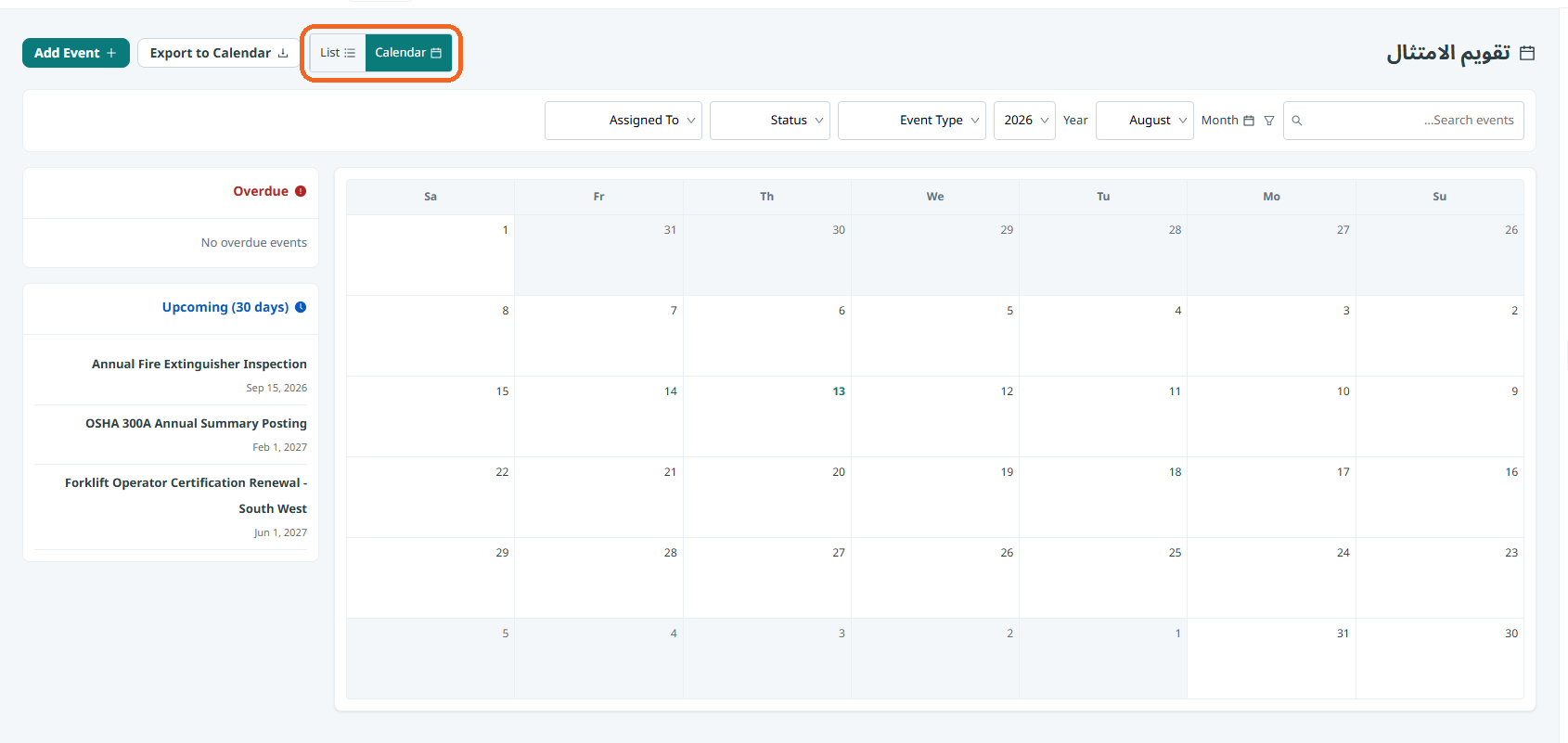The width and height of the screenshot is (1568, 743).
Task: Open OSHA 300A Annual Summary Posting event
Action: [x=196, y=423]
